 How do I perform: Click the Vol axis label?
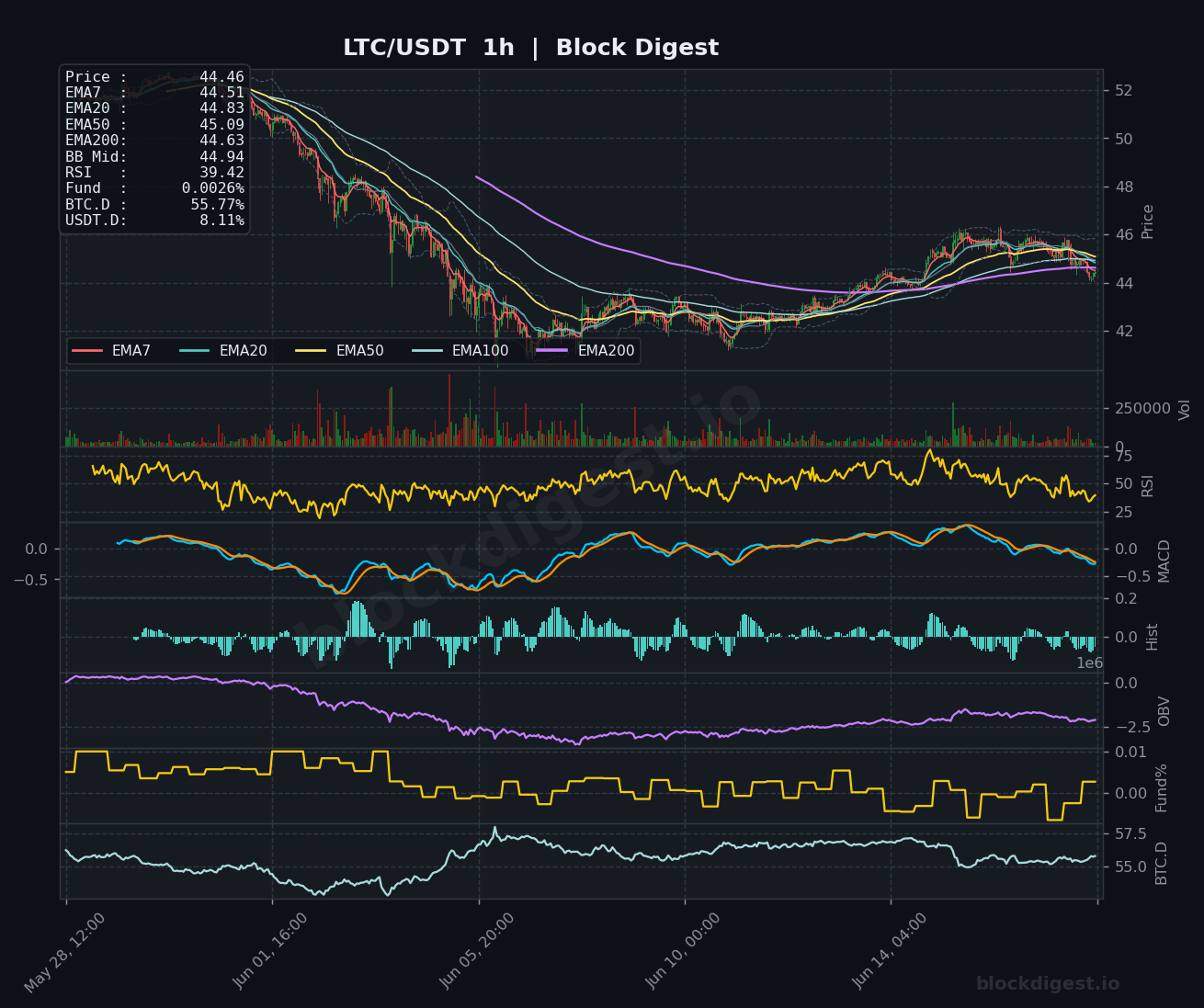coord(1184,409)
